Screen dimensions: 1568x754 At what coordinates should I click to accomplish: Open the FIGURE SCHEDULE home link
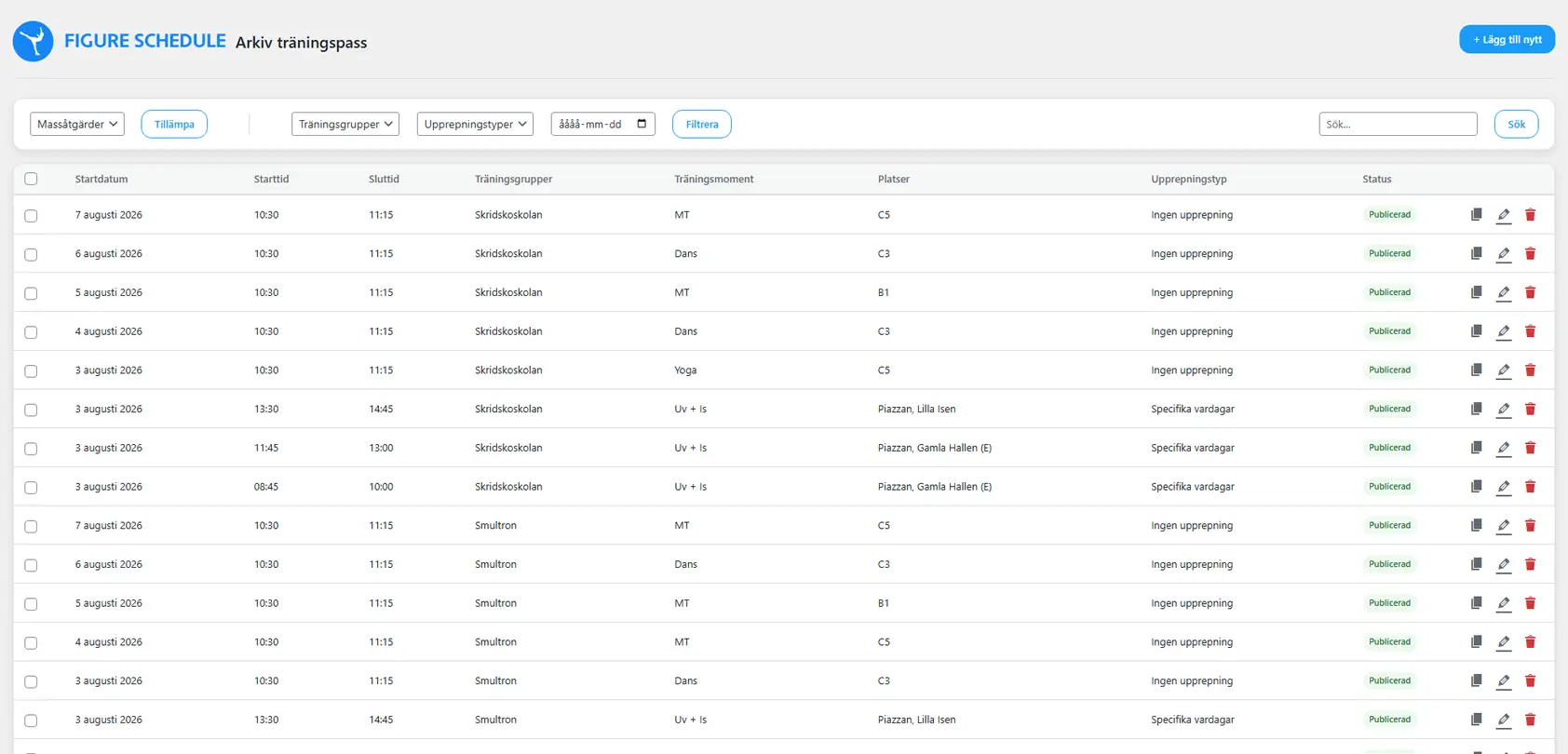point(144,41)
